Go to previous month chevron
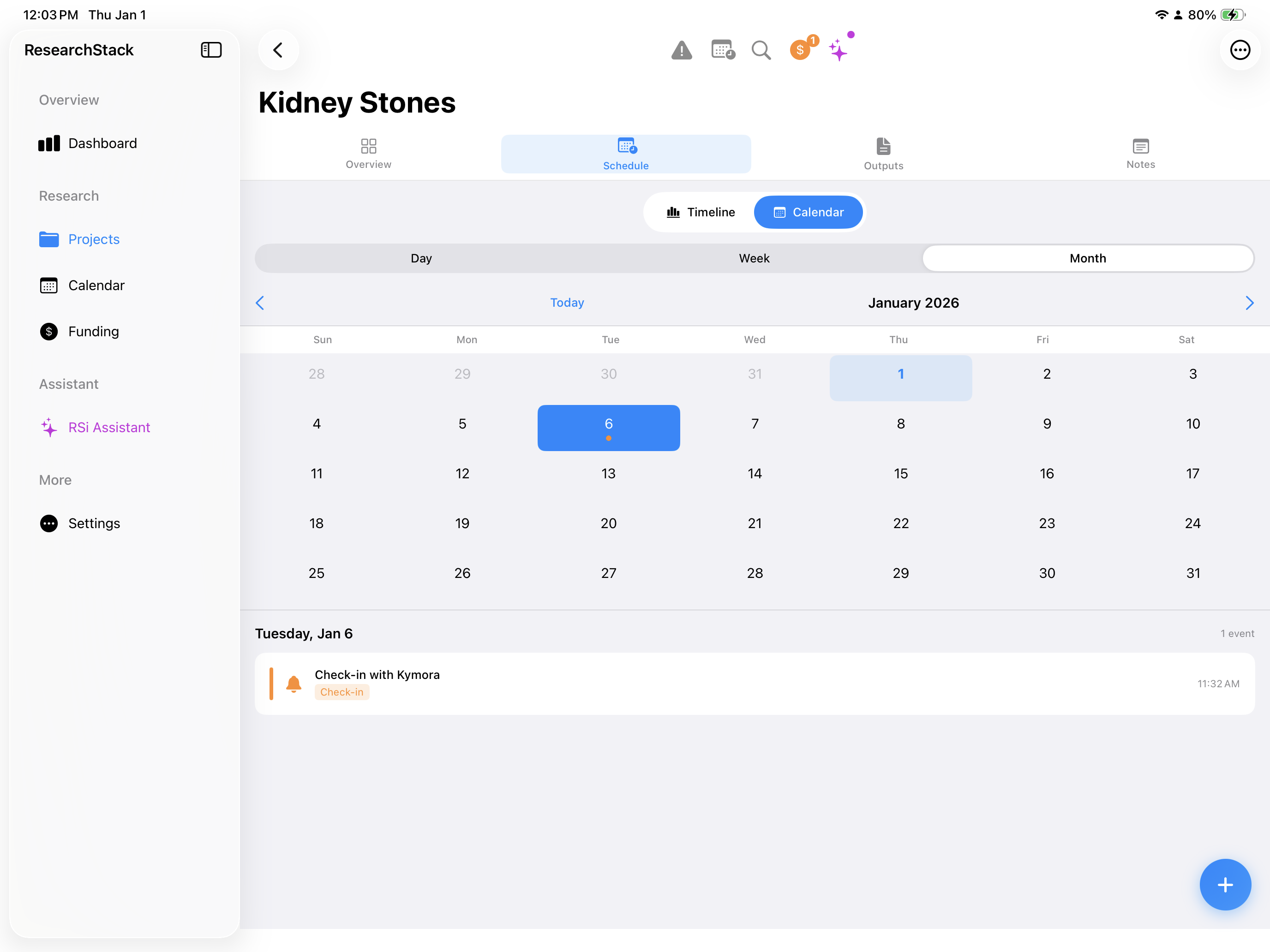The height and width of the screenshot is (952, 1270). point(260,303)
